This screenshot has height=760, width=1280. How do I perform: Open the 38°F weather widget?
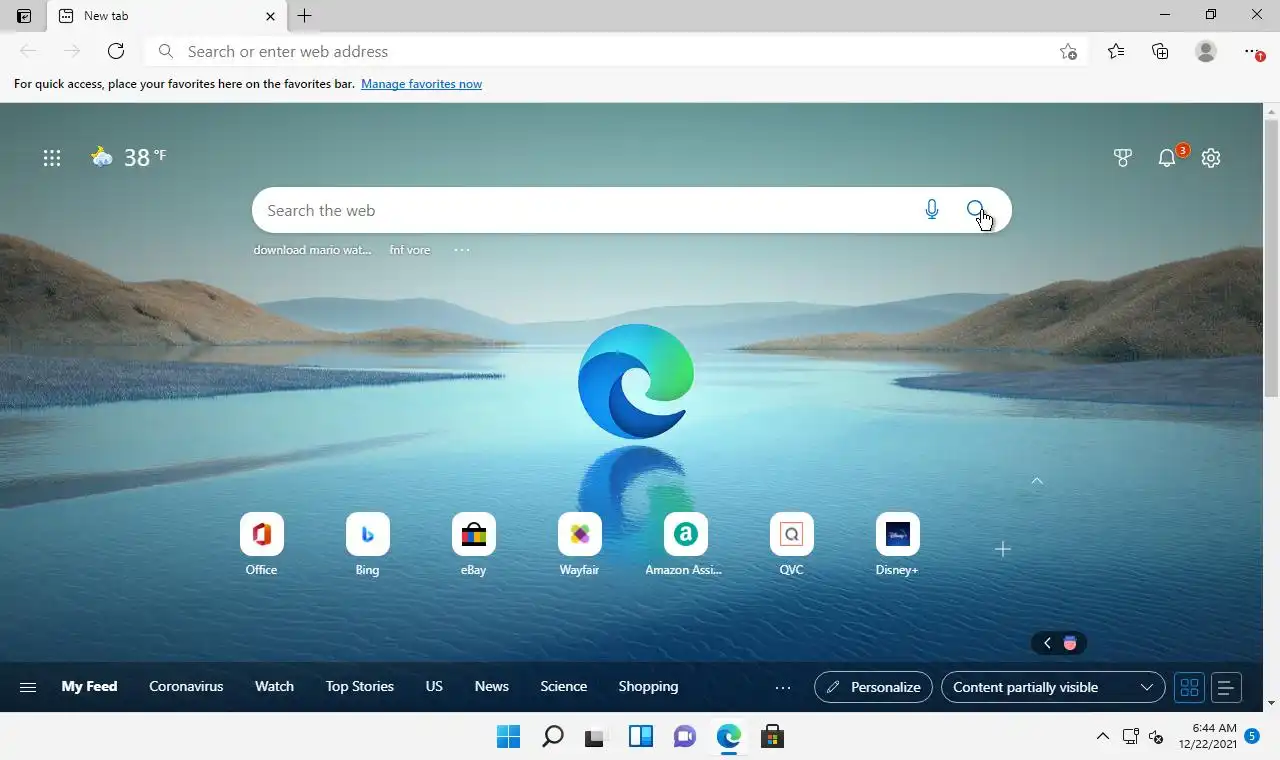[129, 157]
